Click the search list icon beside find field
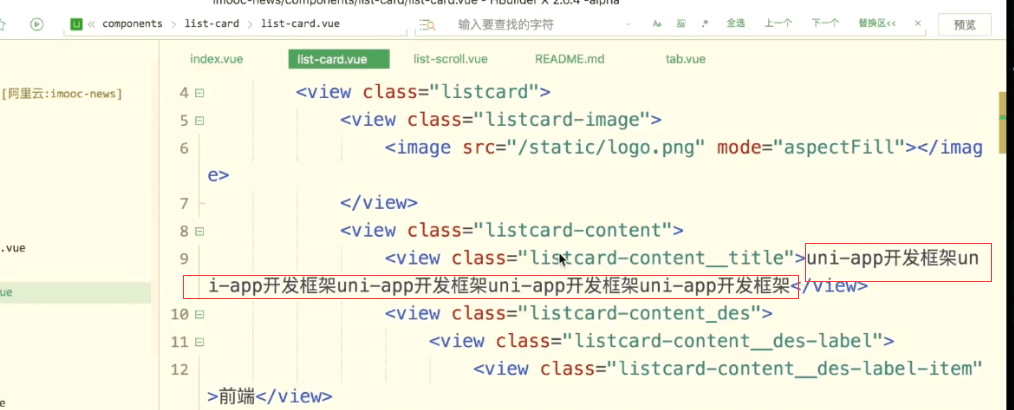The height and width of the screenshot is (410, 1014). (428, 25)
